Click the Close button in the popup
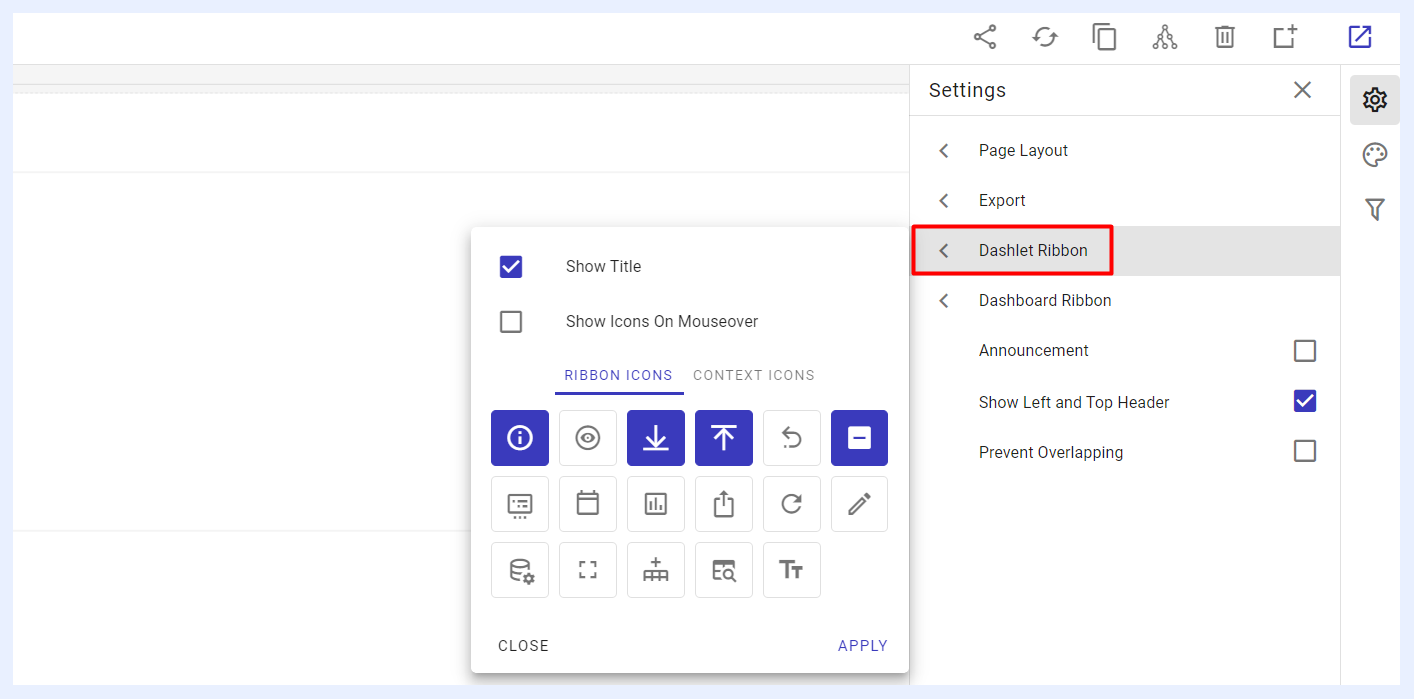The width and height of the screenshot is (1414, 699). coord(524,646)
